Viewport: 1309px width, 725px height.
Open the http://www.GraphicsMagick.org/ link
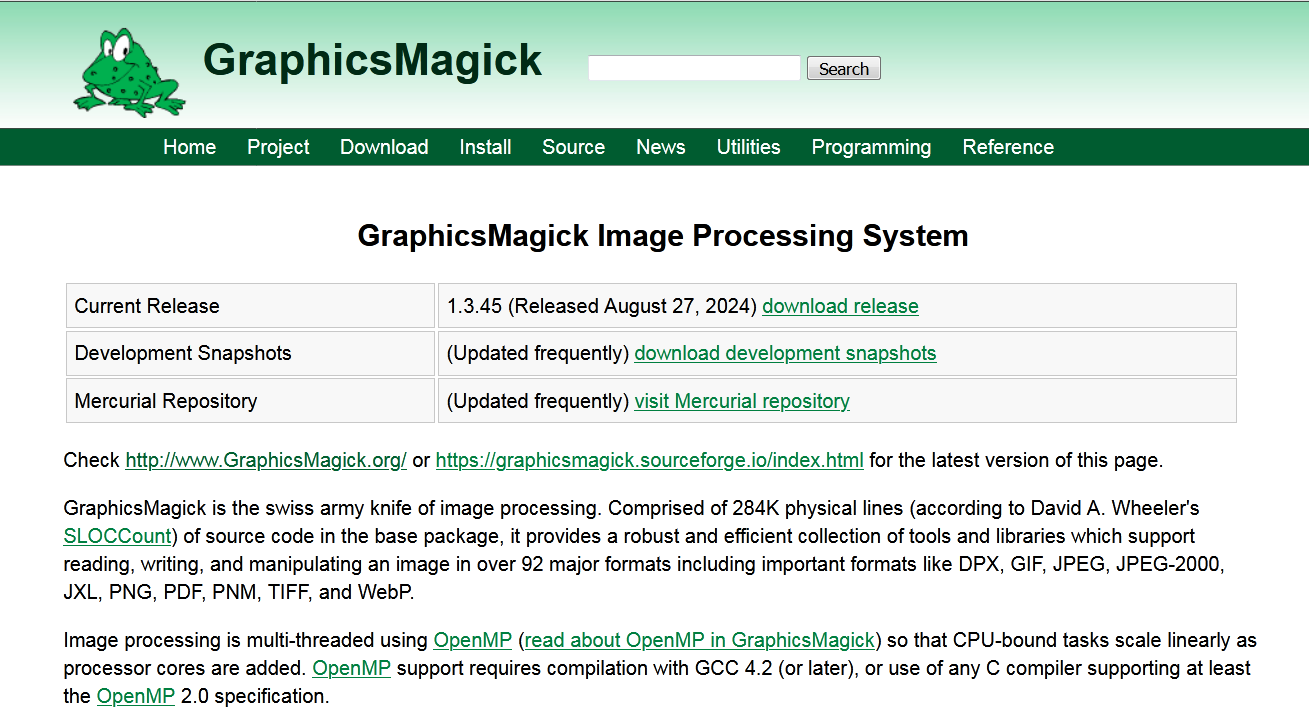[266, 460]
